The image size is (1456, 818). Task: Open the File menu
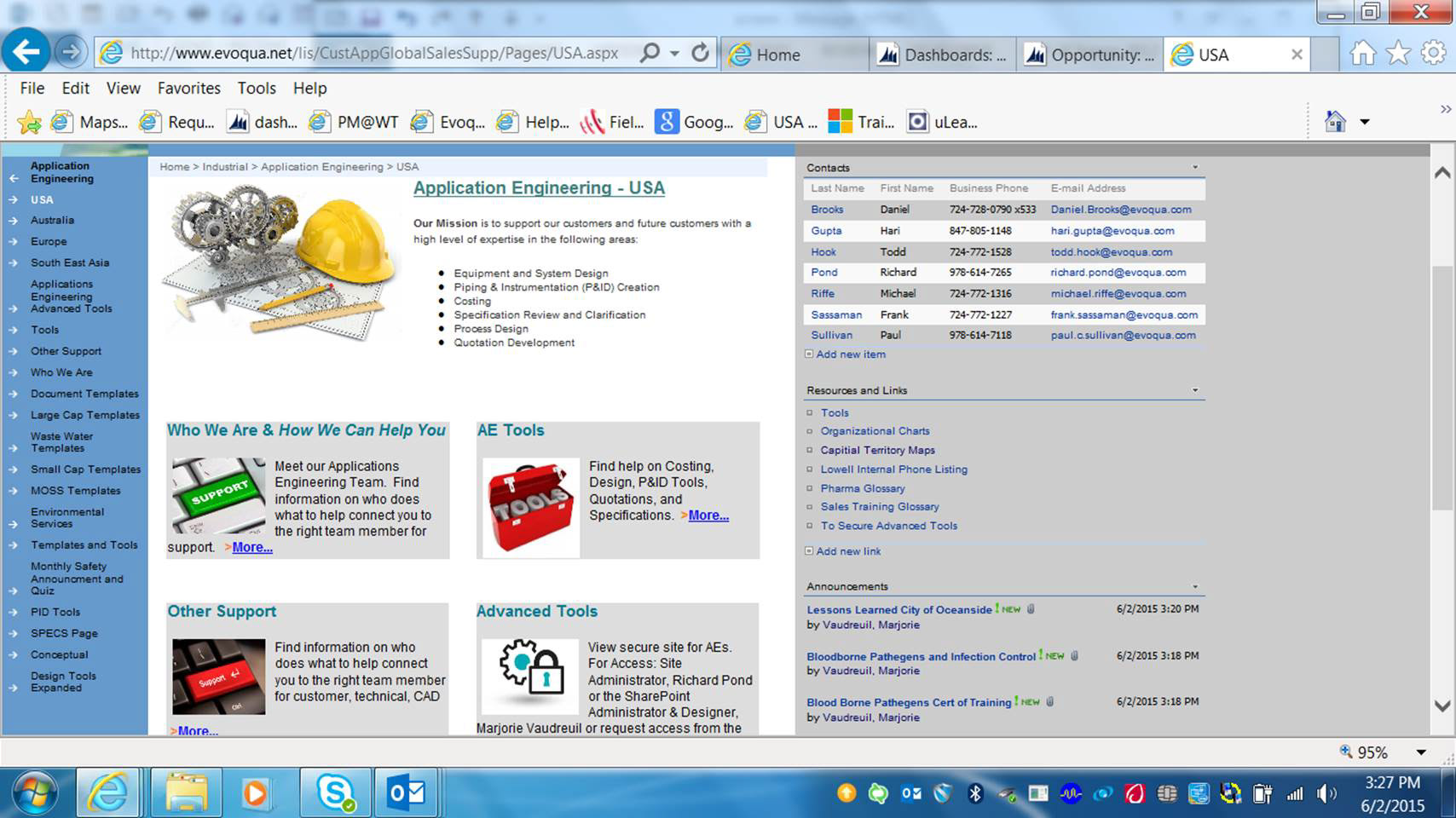click(x=32, y=88)
